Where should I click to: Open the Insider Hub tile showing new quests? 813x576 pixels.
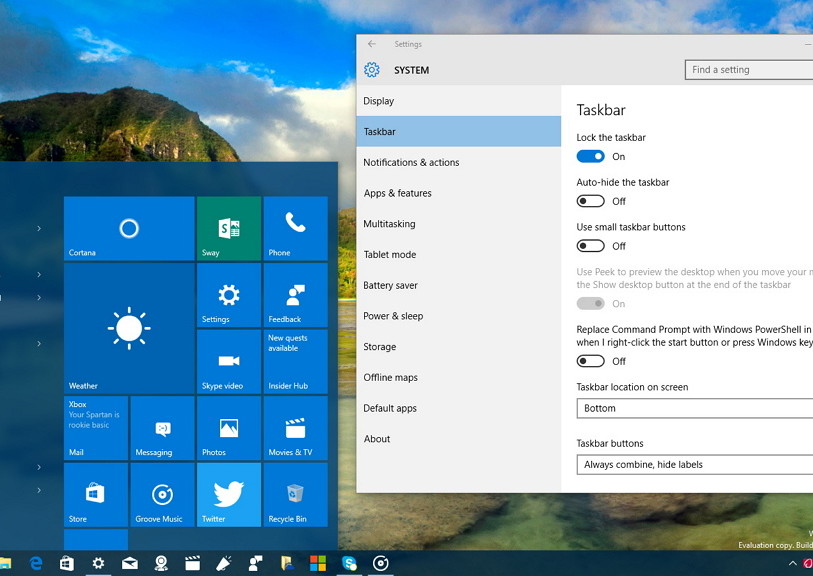tap(295, 361)
